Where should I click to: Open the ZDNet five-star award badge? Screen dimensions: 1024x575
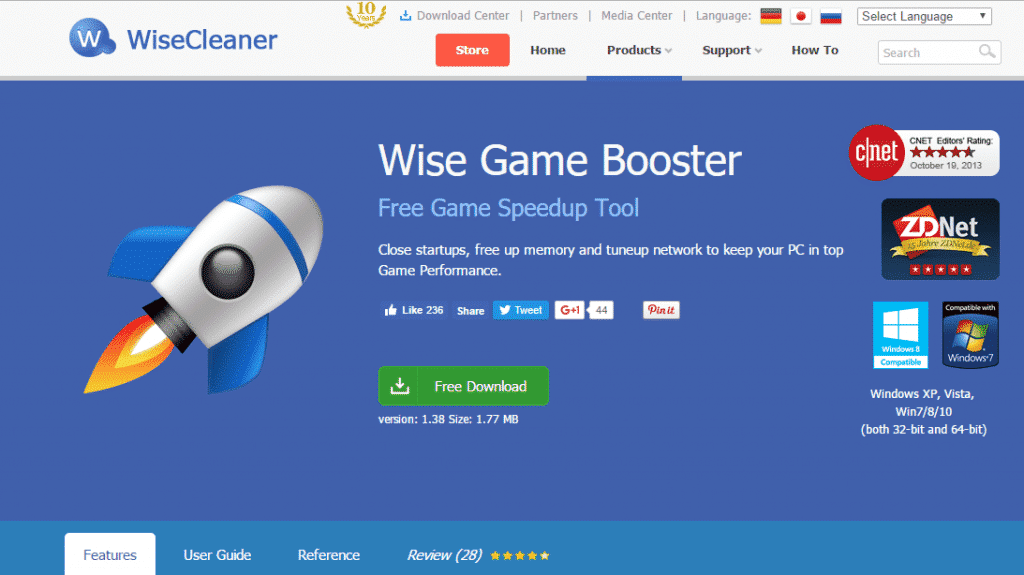click(x=940, y=239)
